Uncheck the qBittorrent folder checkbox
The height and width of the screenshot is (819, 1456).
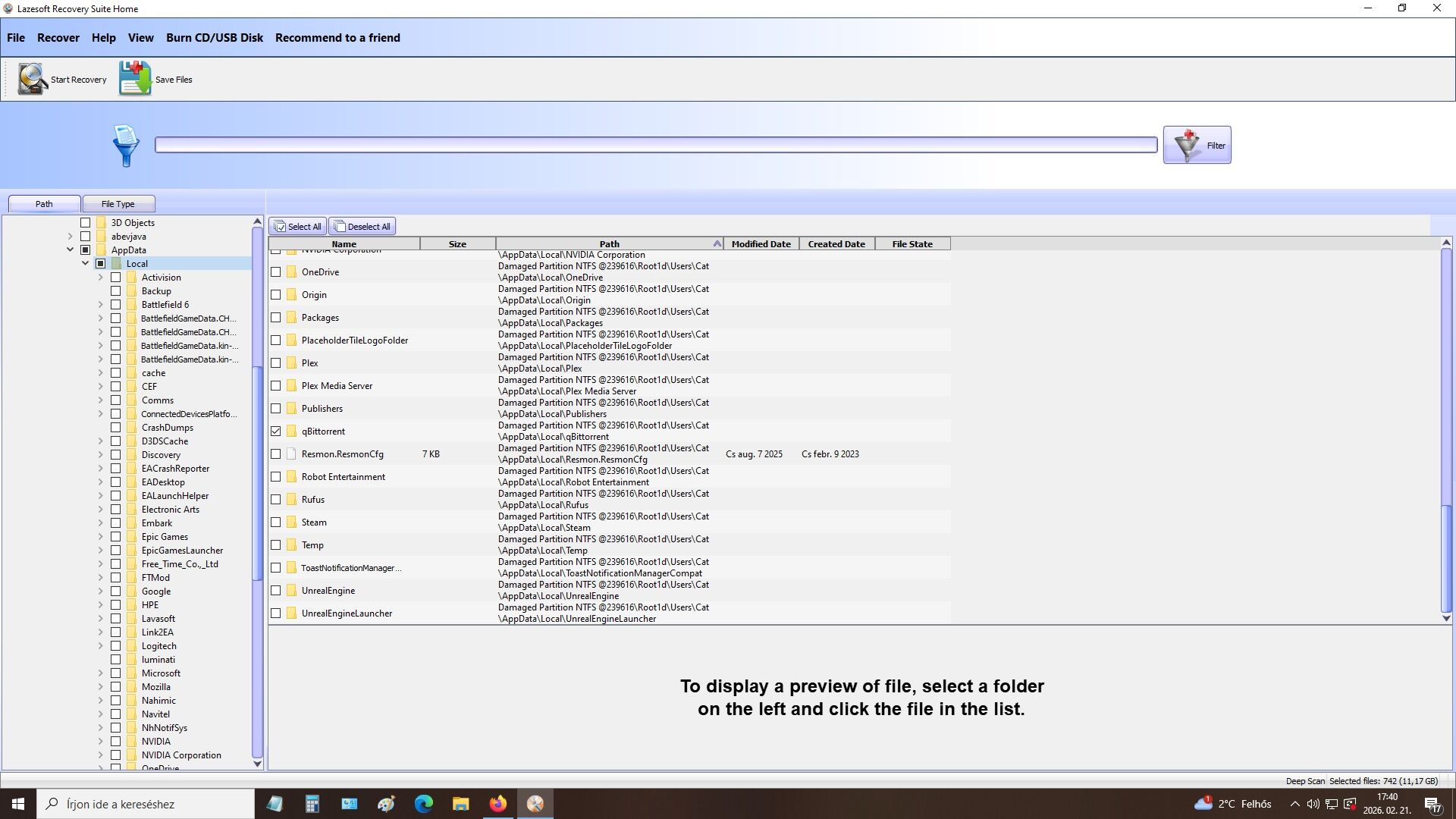pos(276,431)
